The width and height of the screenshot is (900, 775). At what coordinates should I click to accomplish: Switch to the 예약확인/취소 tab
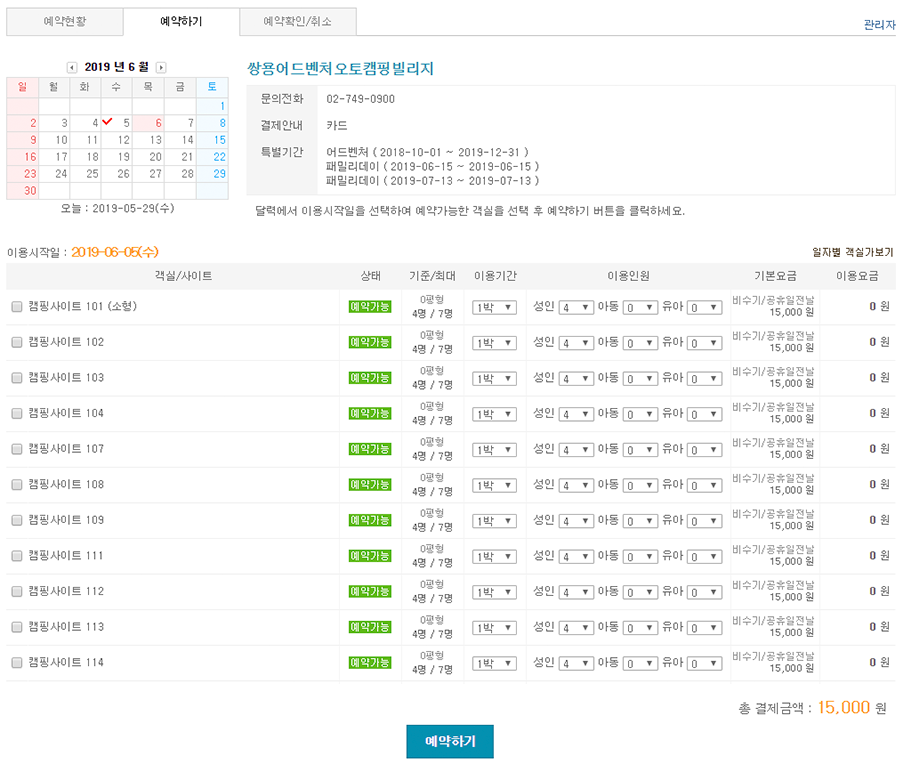298,22
